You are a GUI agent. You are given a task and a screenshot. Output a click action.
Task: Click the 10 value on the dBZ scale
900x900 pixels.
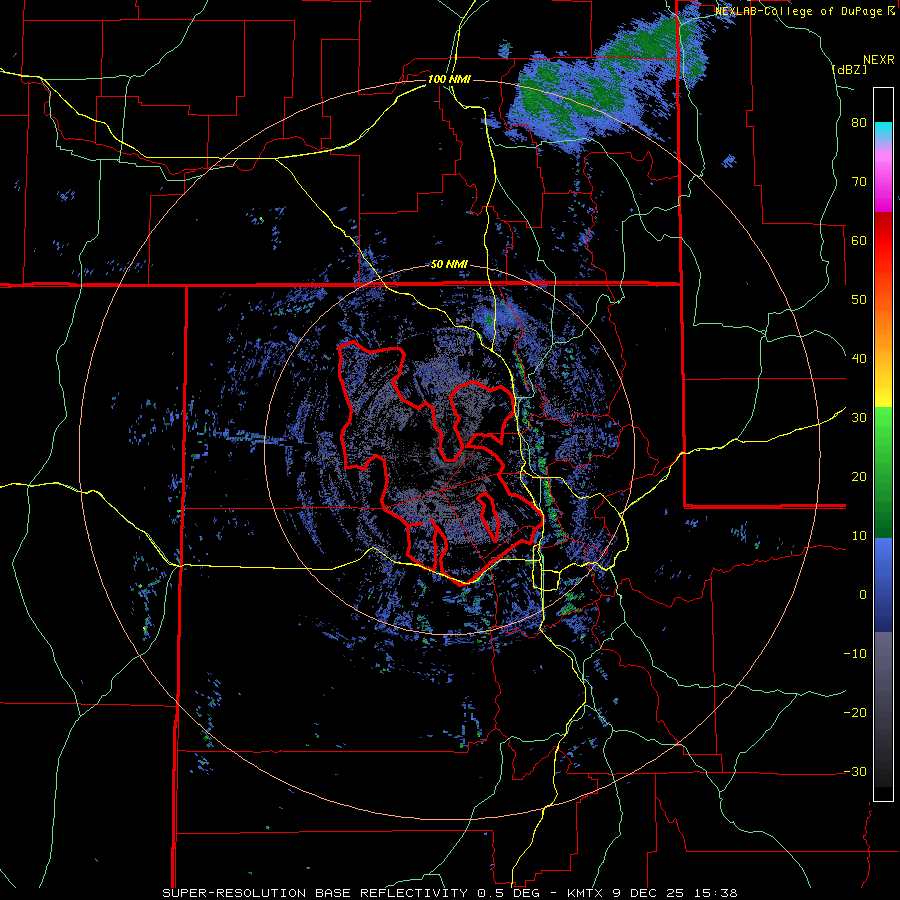pyautogui.click(x=859, y=536)
